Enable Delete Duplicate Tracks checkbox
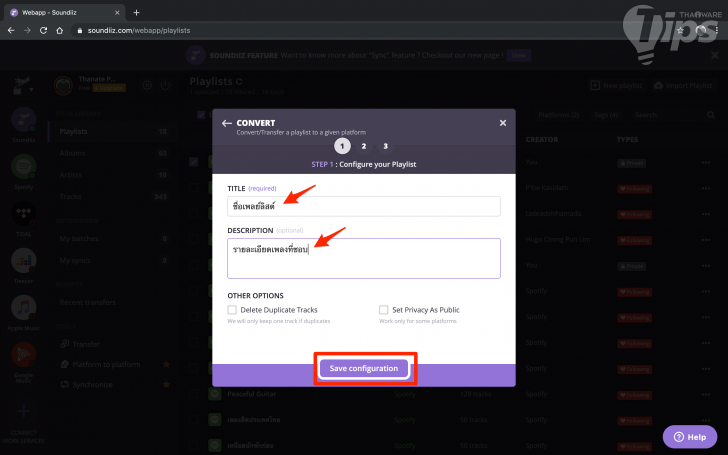The image size is (728, 455). coord(232,310)
